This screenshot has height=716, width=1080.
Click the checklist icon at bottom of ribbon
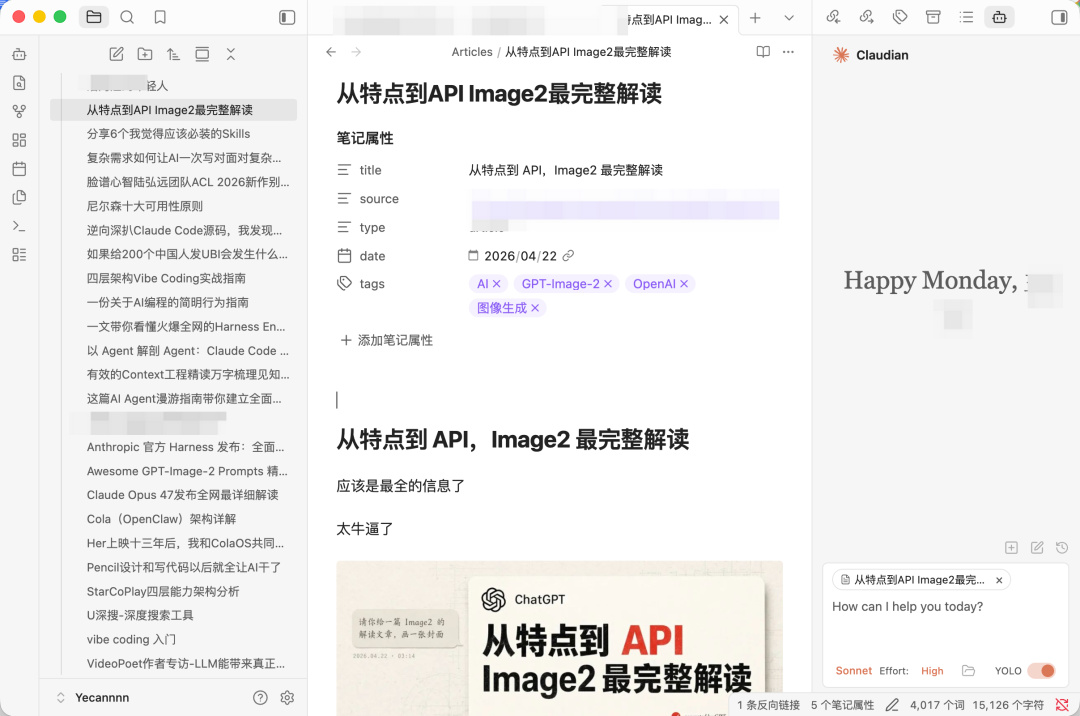(x=19, y=255)
